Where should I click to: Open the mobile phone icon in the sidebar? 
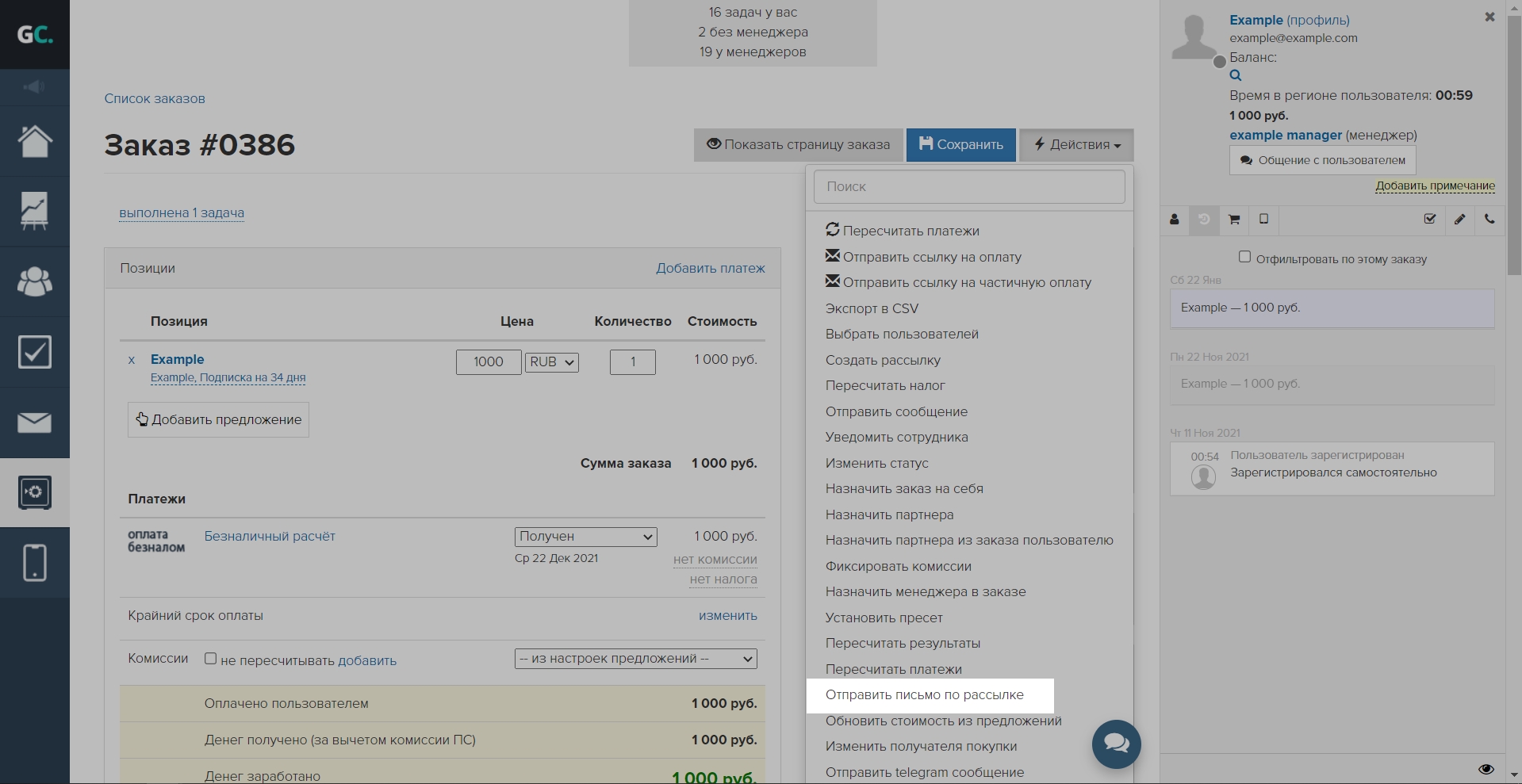[x=35, y=563]
